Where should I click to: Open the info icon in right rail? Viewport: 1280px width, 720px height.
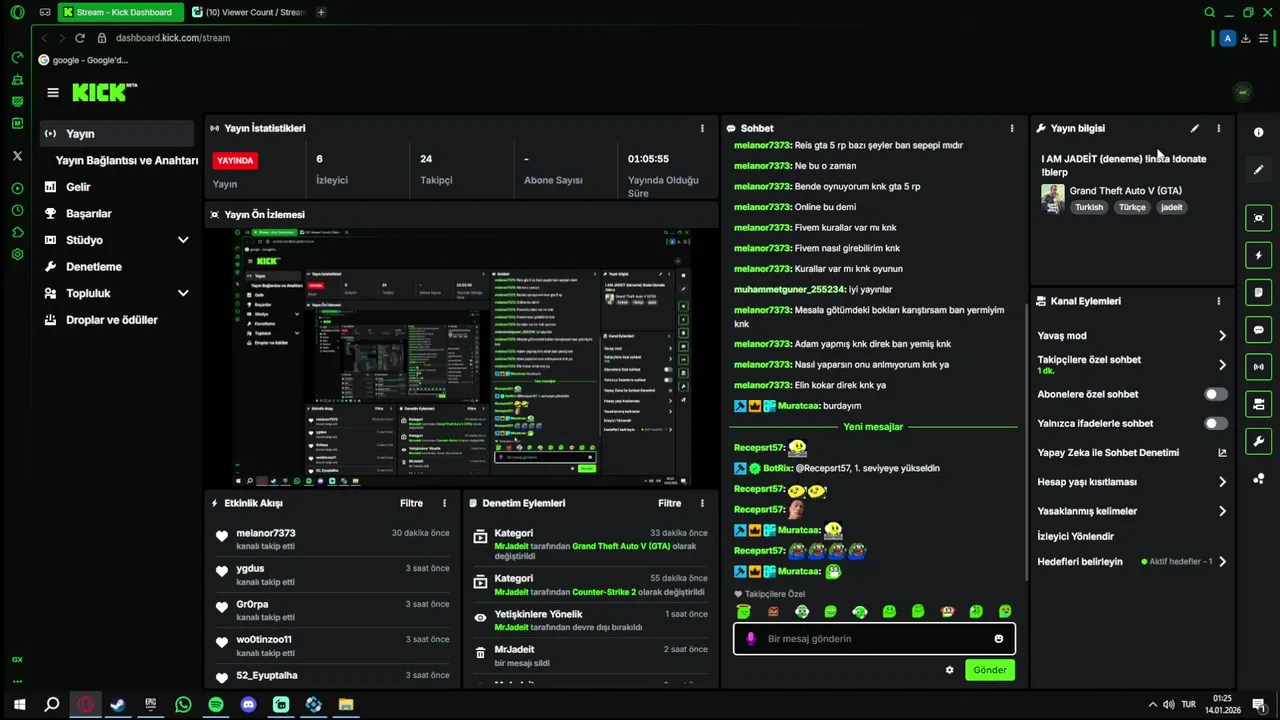1258,132
